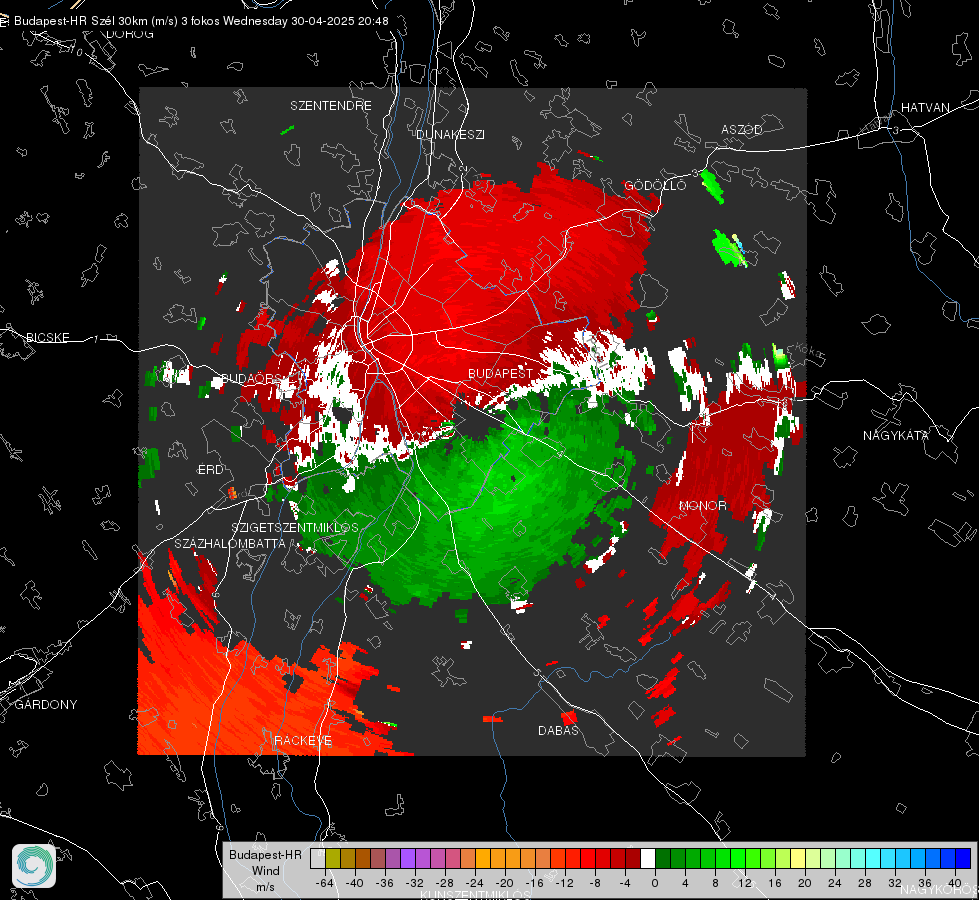Click the DABAS town label
The image size is (979, 900).
558,730
